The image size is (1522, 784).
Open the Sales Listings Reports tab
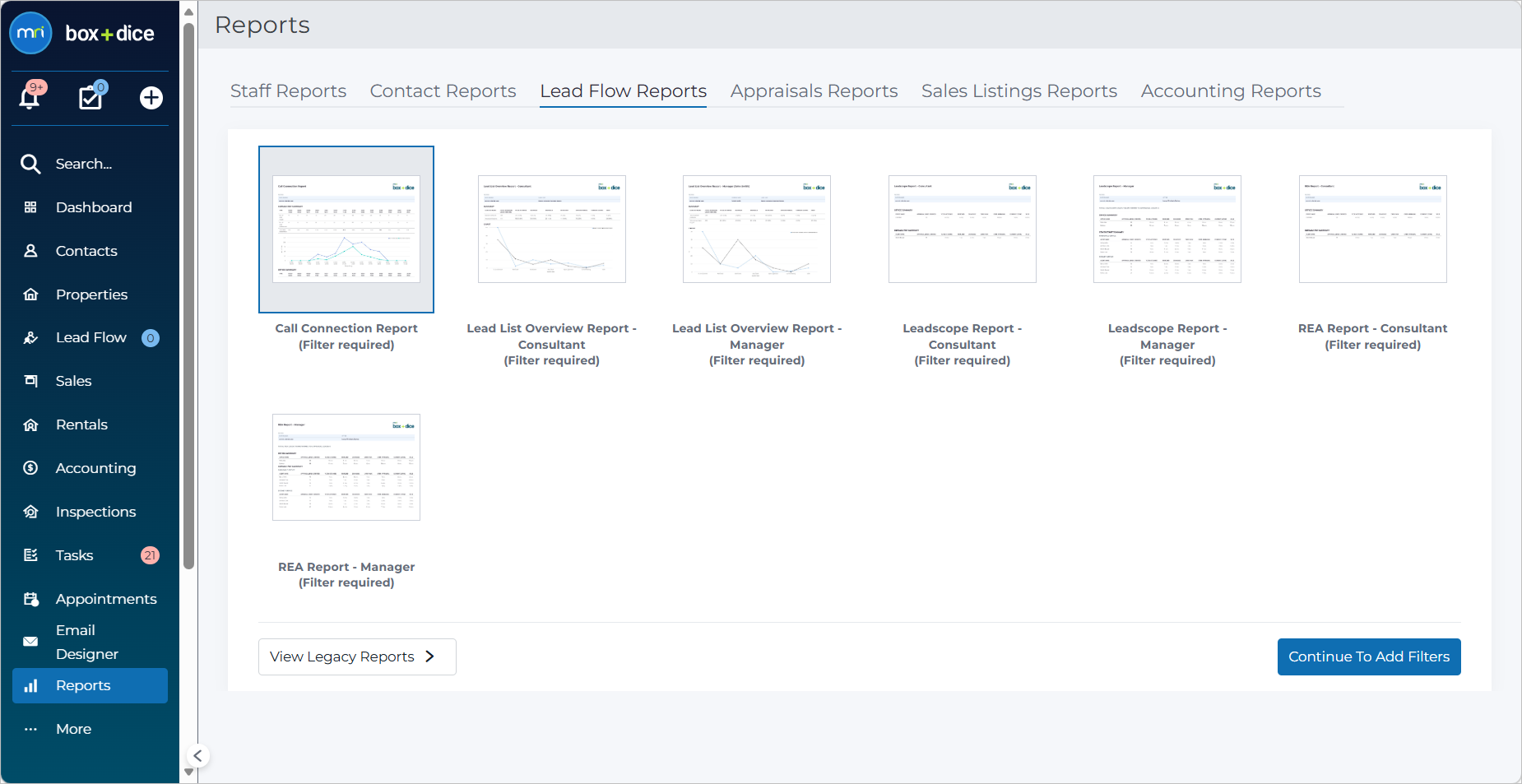pos(1019,91)
